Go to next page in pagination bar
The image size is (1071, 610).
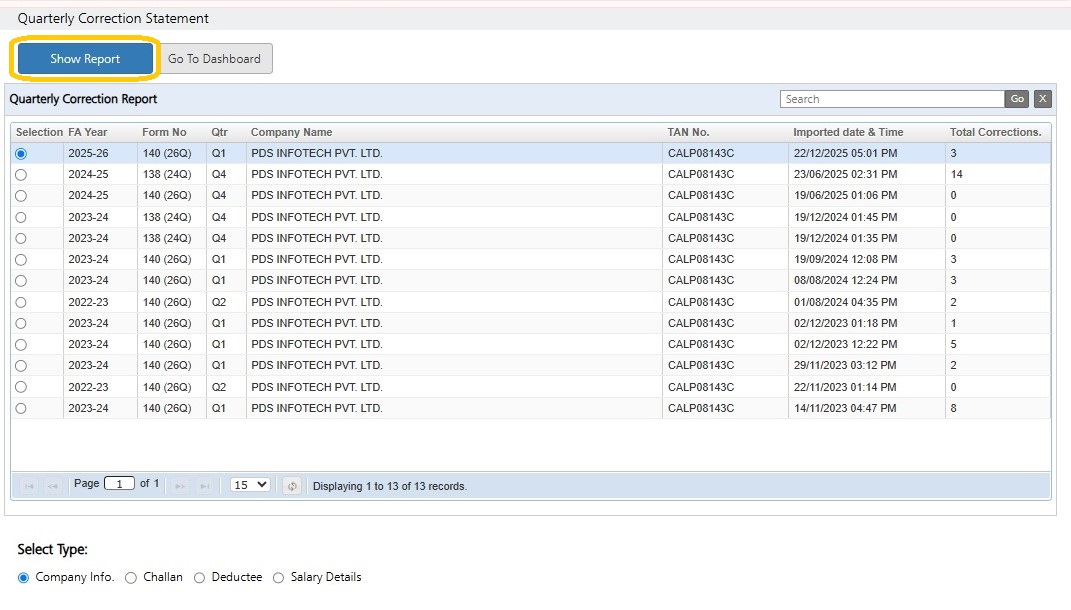(x=180, y=486)
